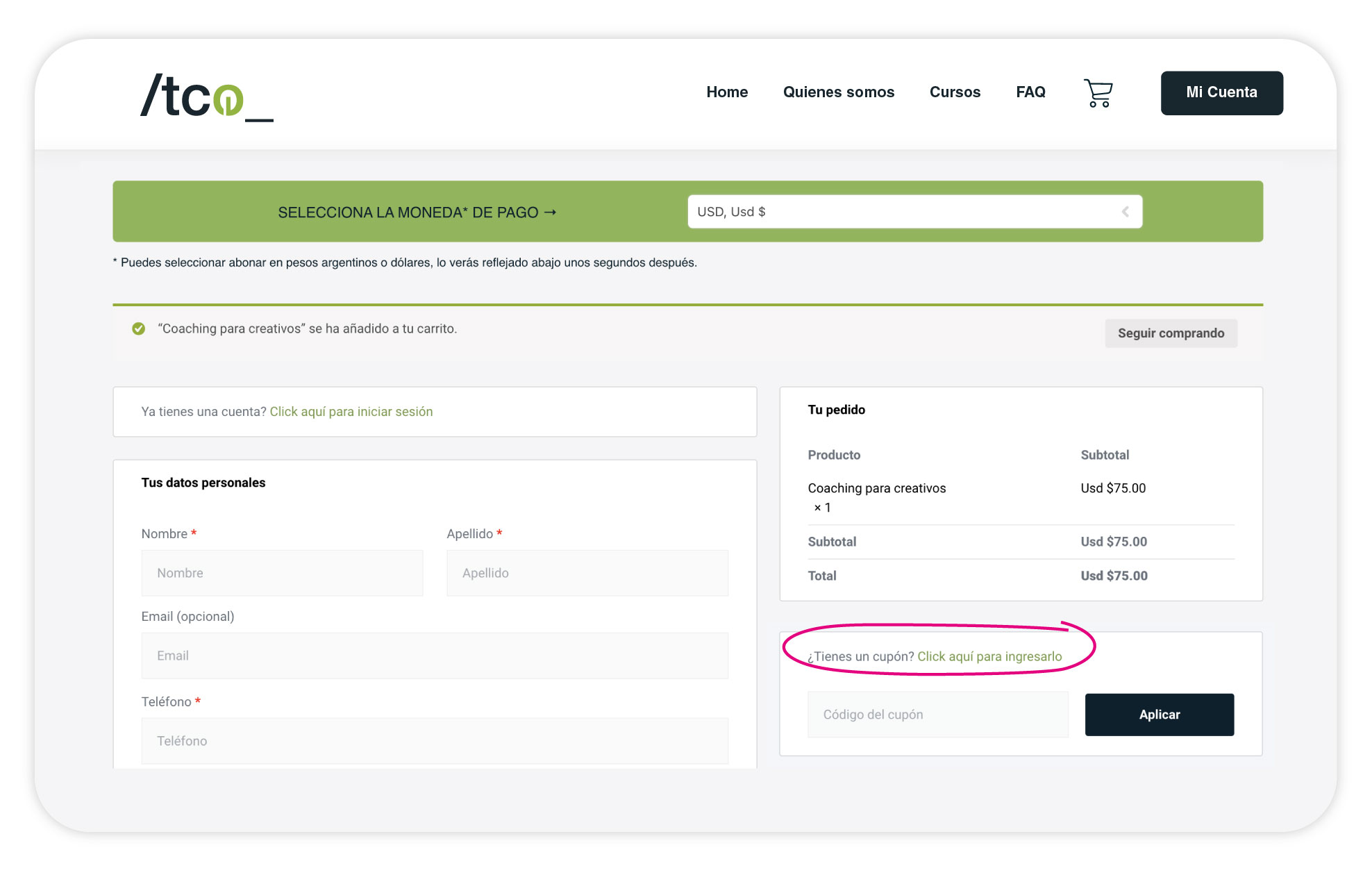Click the Código del cupón field
The width and height of the screenshot is (1372, 875).
[937, 715]
